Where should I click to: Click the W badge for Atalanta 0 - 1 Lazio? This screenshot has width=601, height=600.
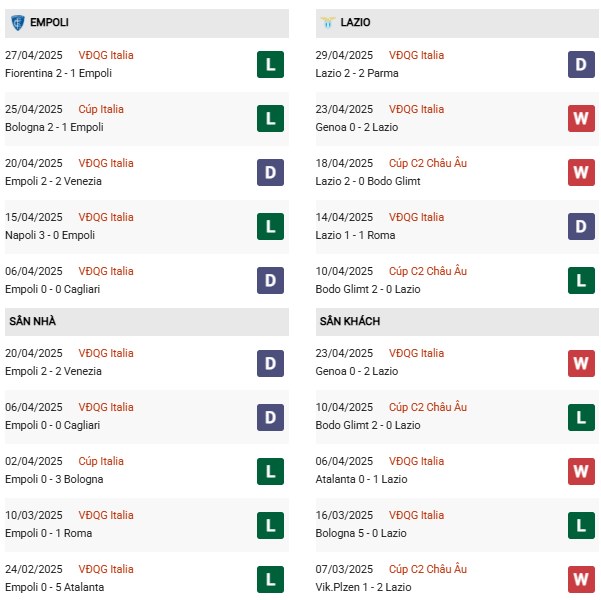tap(582, 471)
